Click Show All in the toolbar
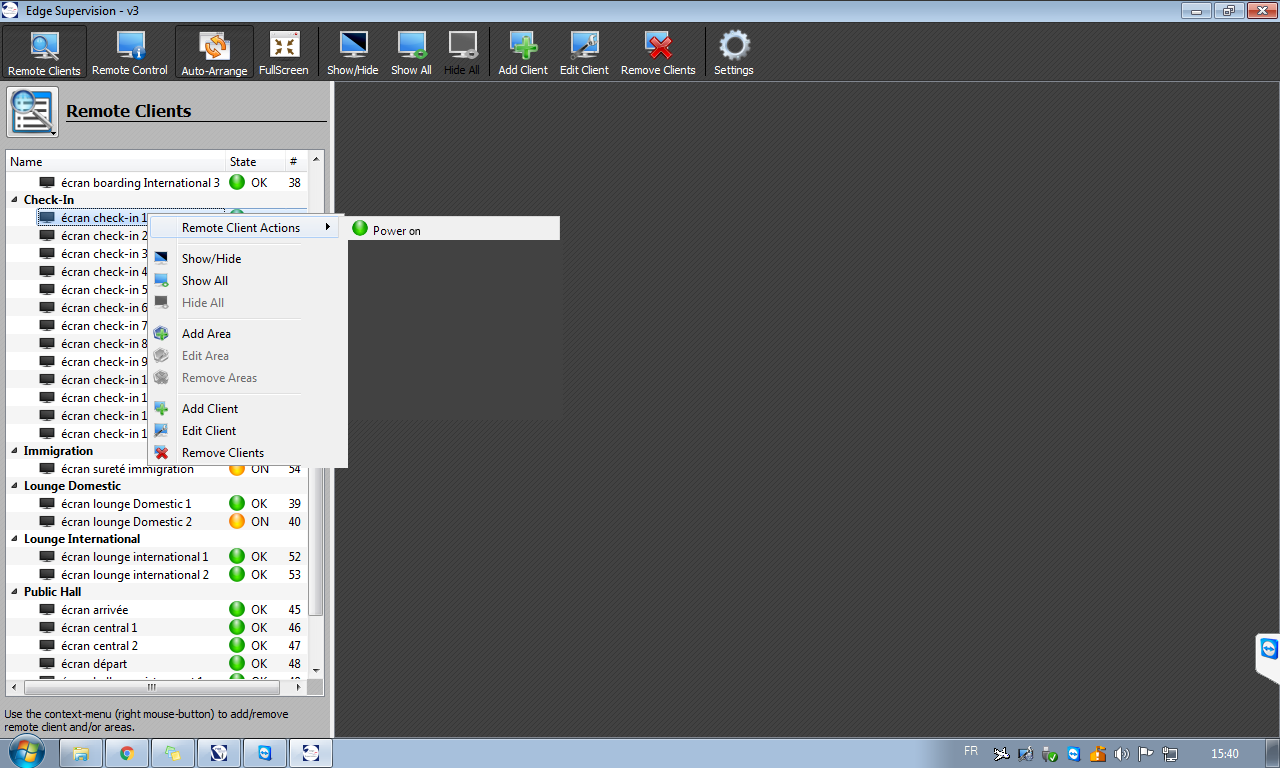Screen dimensions: 1280x768 coord(411,52)
